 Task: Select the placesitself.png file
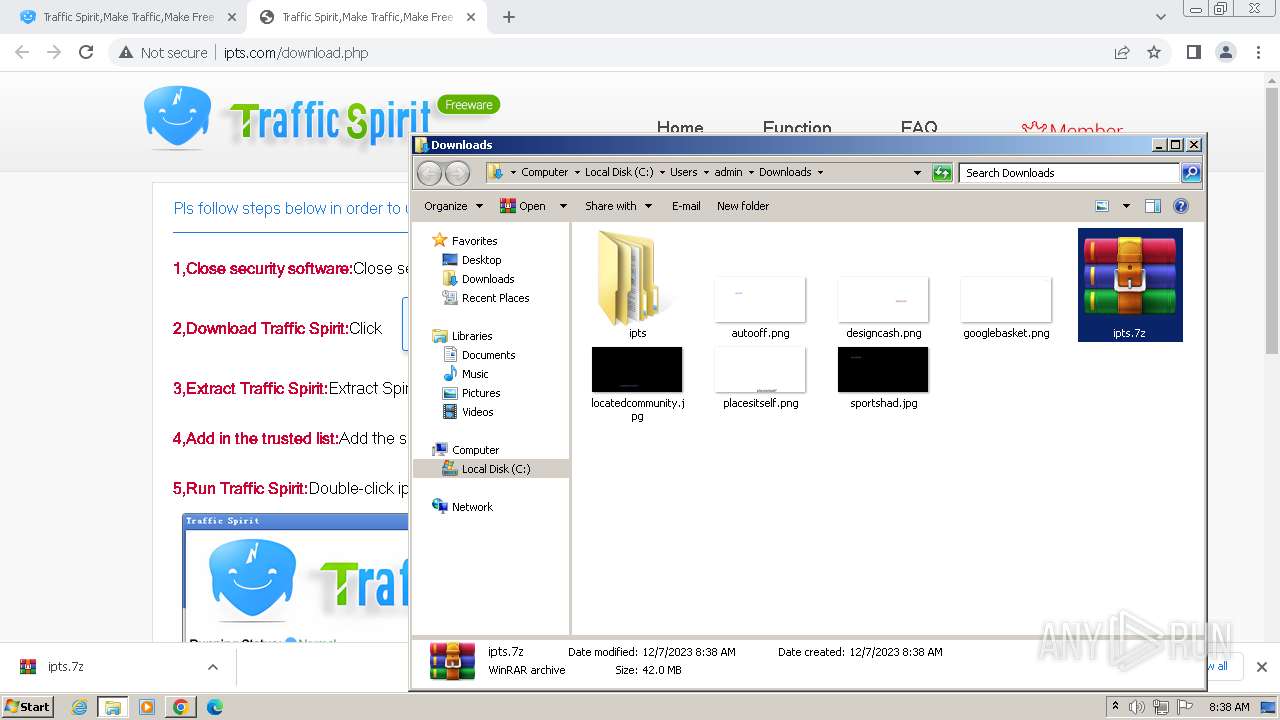point(760,378)
